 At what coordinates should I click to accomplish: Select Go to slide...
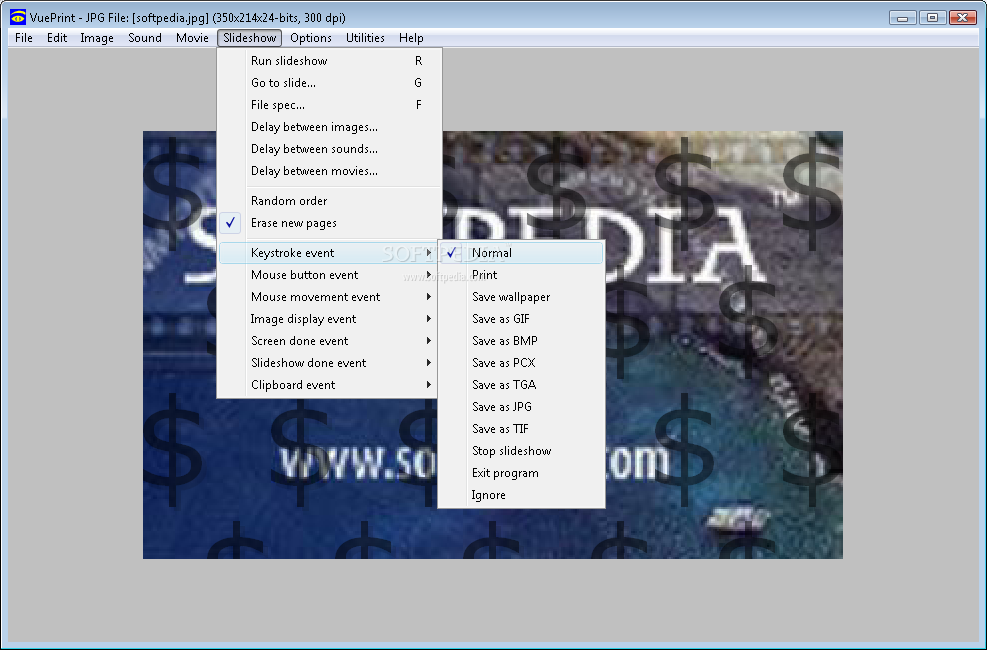pyautogui.click(x=329, y=83)
